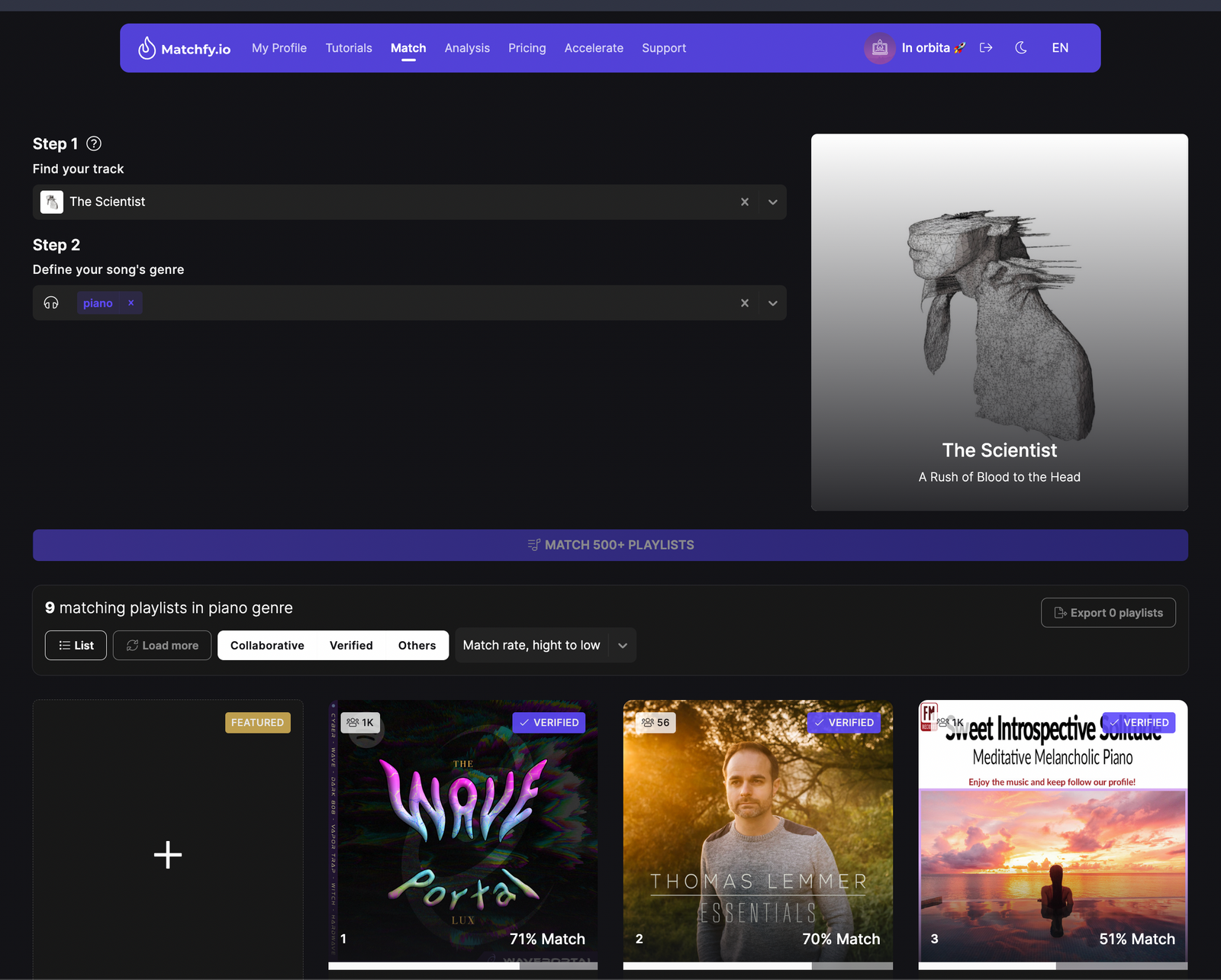Open the genre selection dropdown

(772, 302)
